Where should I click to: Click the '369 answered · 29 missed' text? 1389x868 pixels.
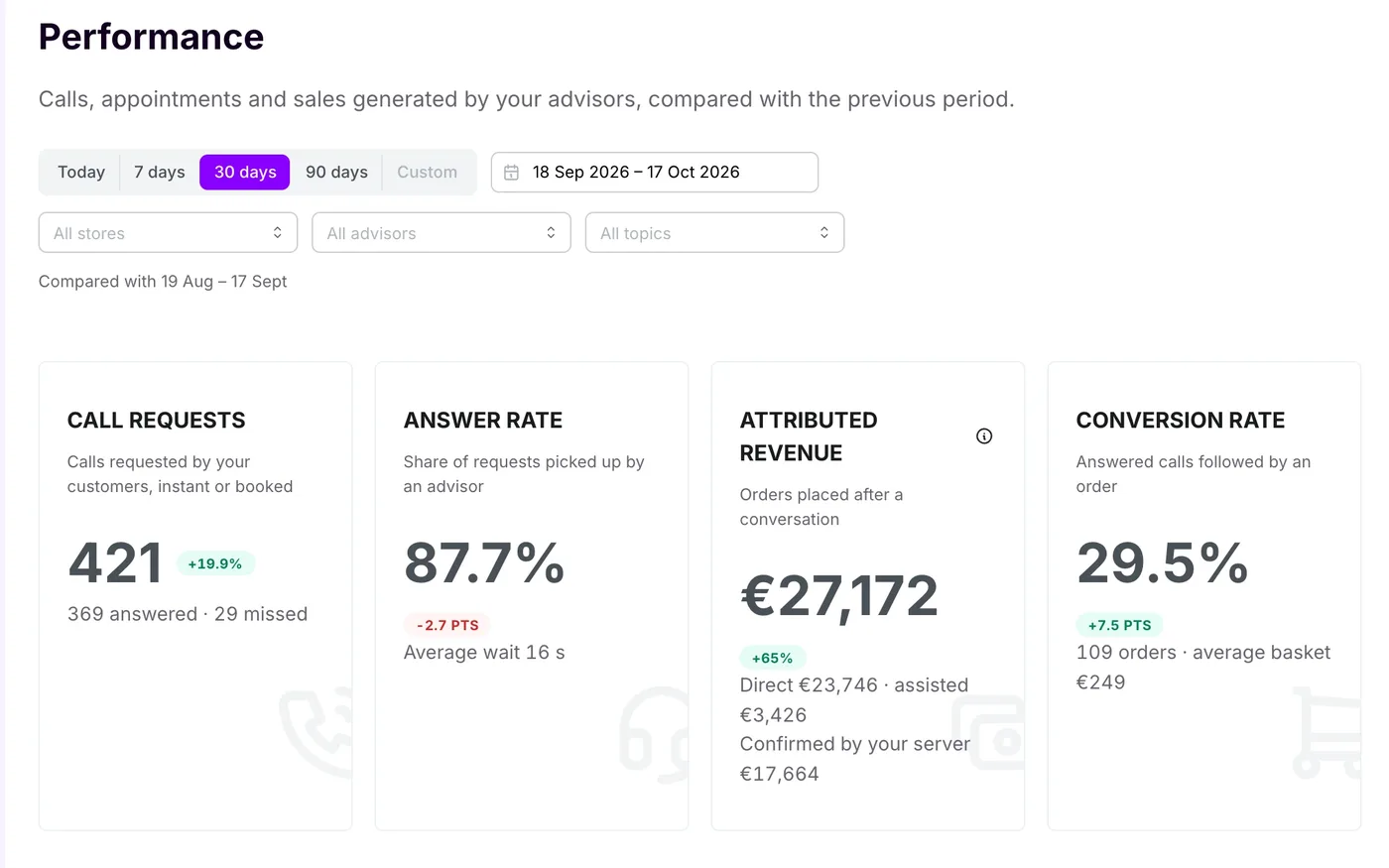[x=188, y=614]
